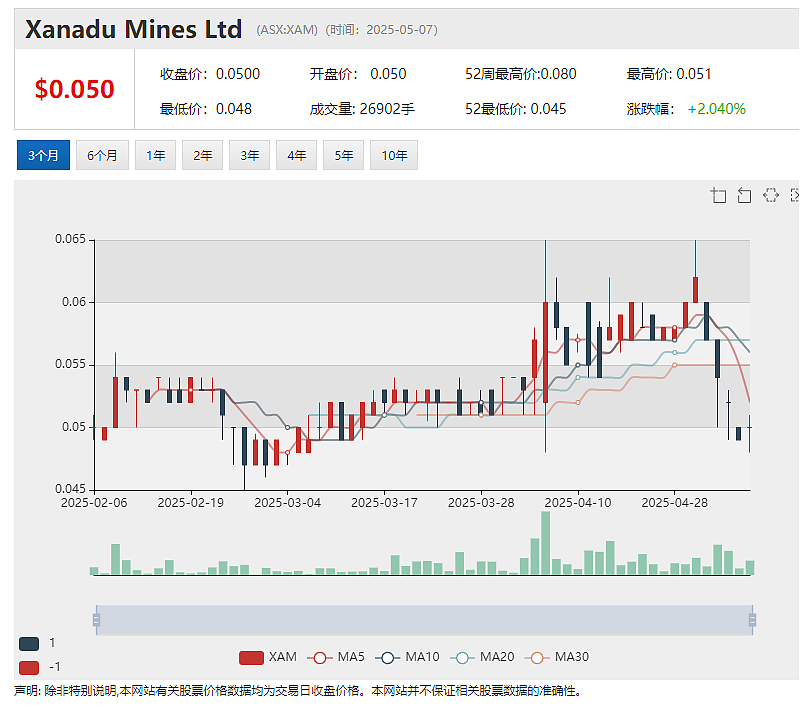This screenshot has height=707, width=810.
Task: Click the 0.065 y-axis label
Action: point(70,239)
